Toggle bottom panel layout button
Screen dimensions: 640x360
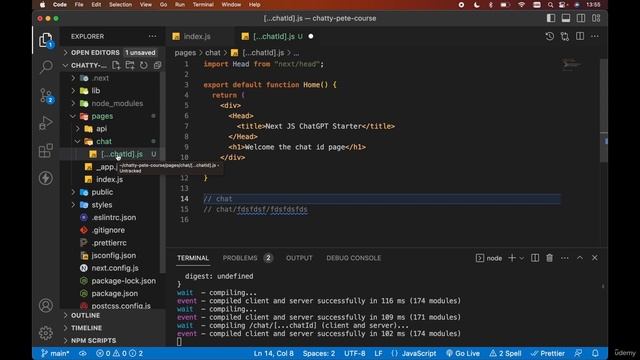click(x=566, y=18)
